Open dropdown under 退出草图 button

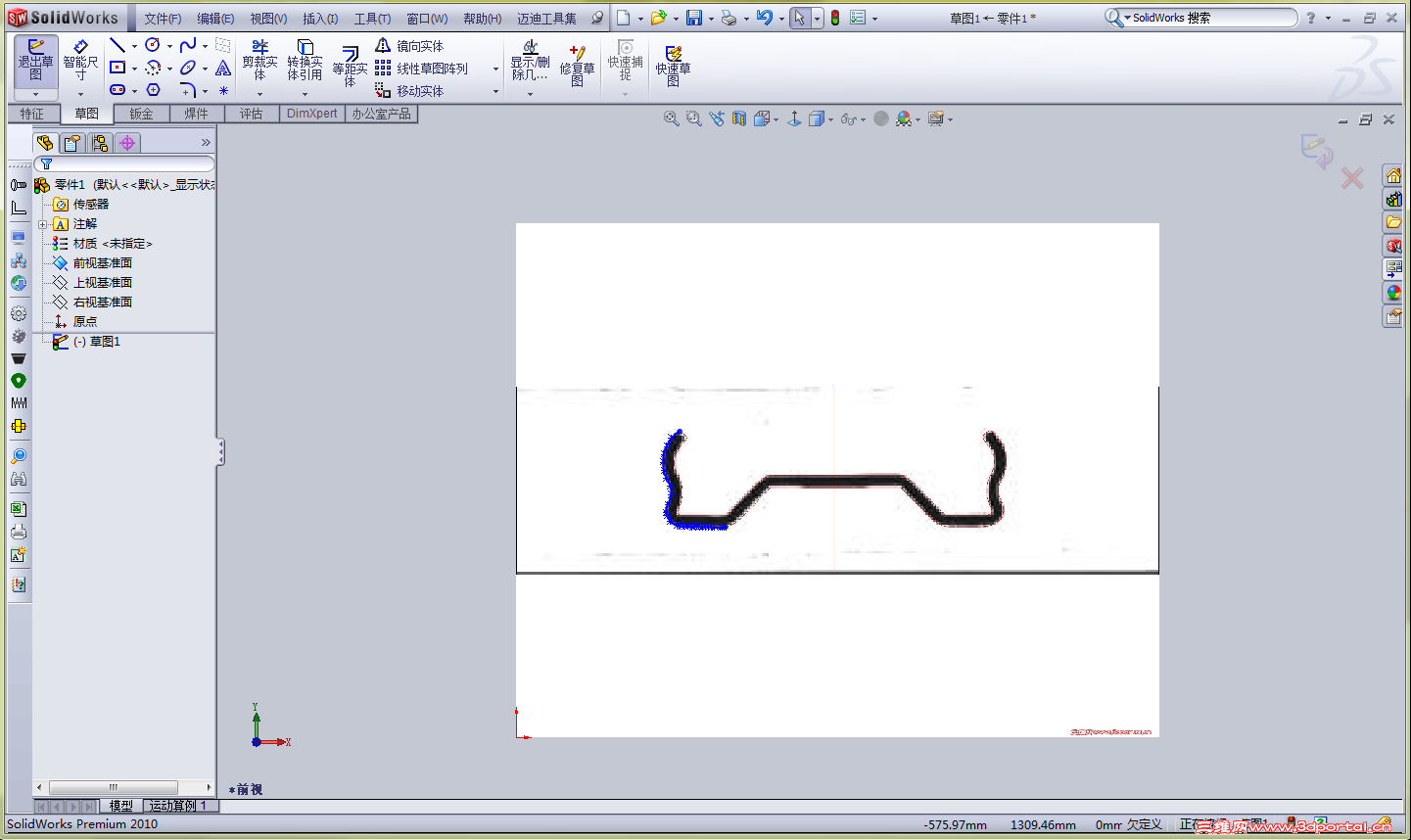[x=36, y=94]
